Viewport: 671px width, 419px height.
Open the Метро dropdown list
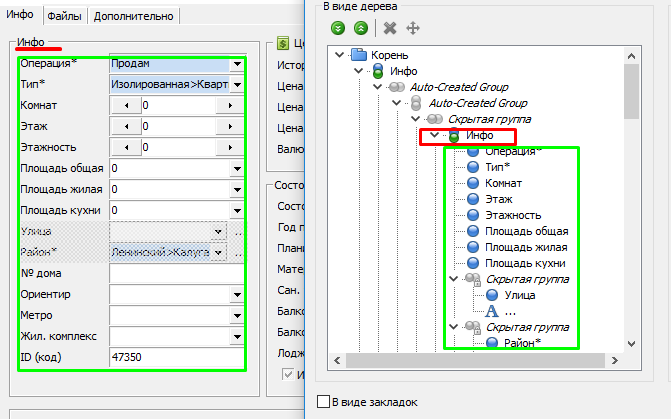[237, 315]
